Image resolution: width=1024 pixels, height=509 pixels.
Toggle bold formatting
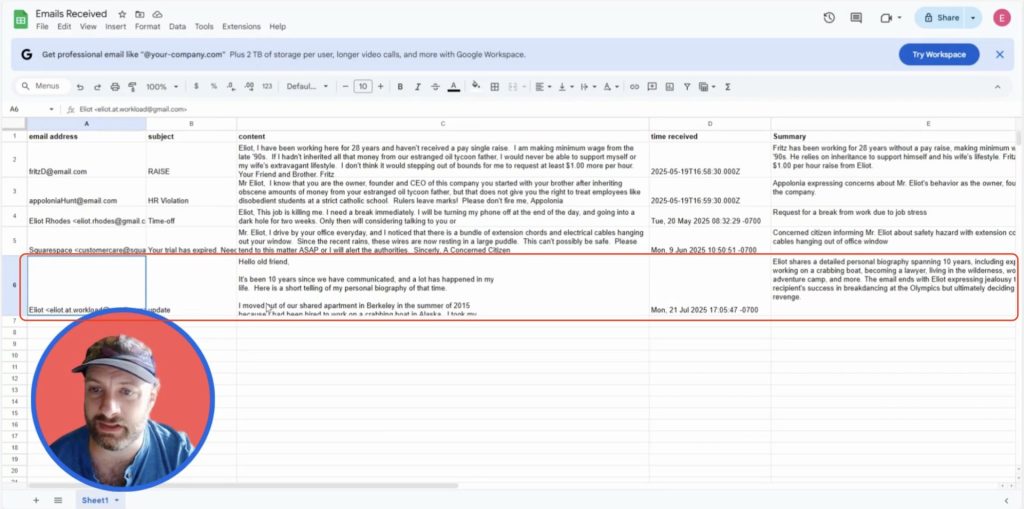[400, 87]
